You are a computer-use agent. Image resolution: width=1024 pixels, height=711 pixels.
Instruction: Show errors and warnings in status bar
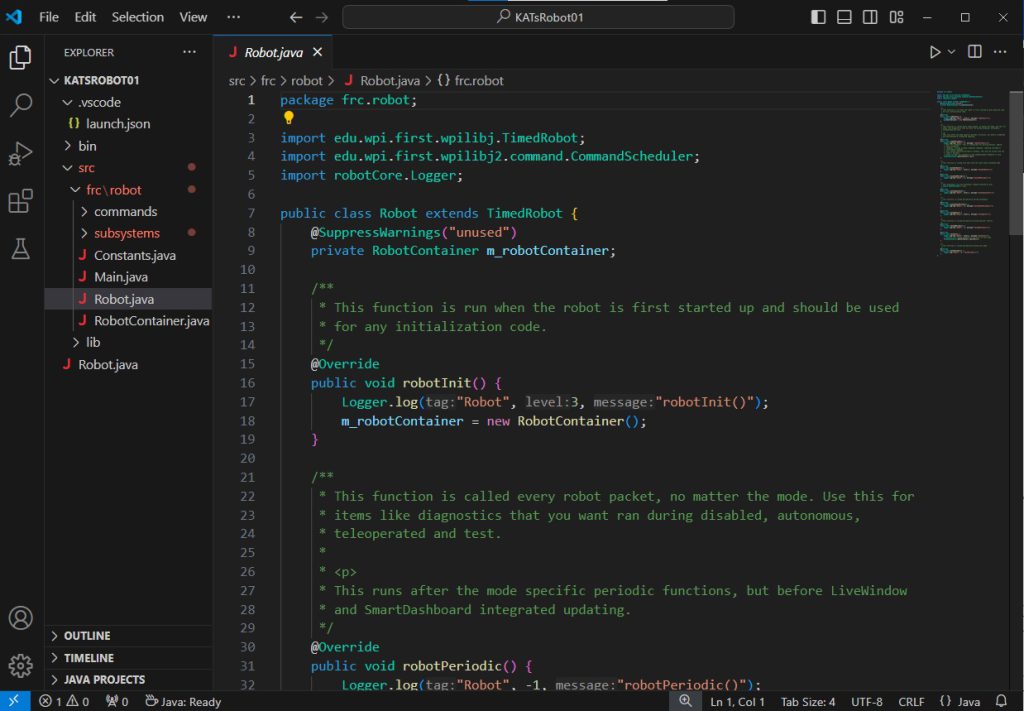pyautogui.click(x=64, y=702)
